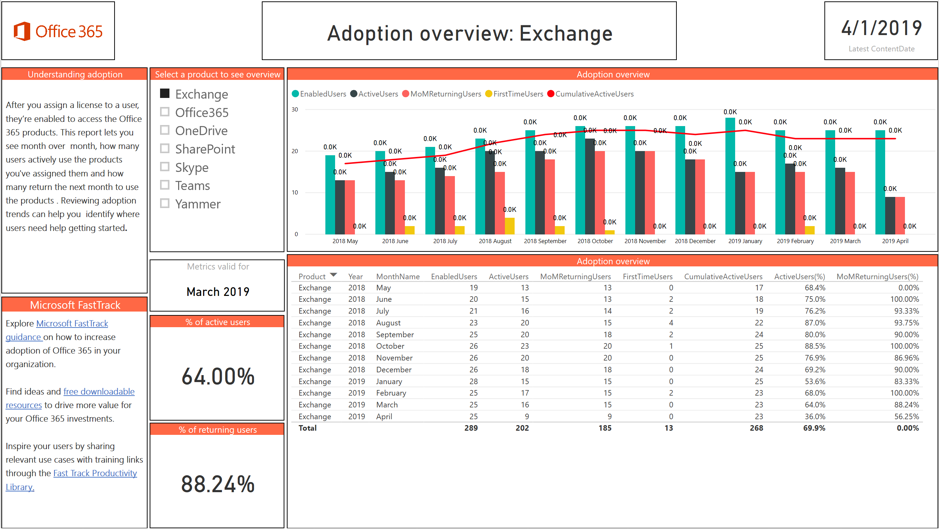The image size is (939, 529).
Task: Enable the Teams checkbox in slicer
Action: pos(165,185)
